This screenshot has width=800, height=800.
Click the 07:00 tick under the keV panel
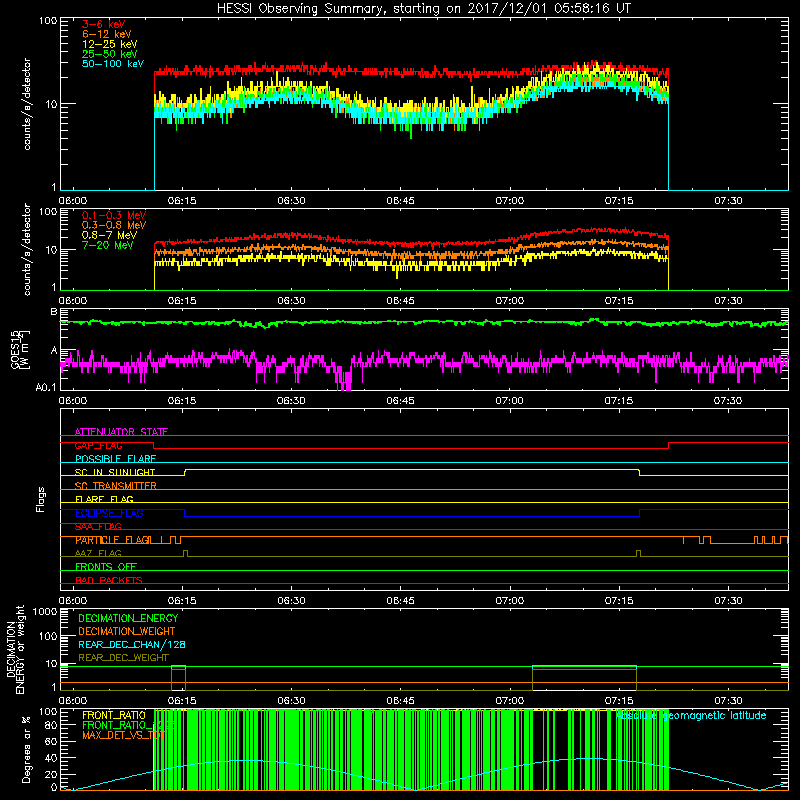[x=510, y=201]
